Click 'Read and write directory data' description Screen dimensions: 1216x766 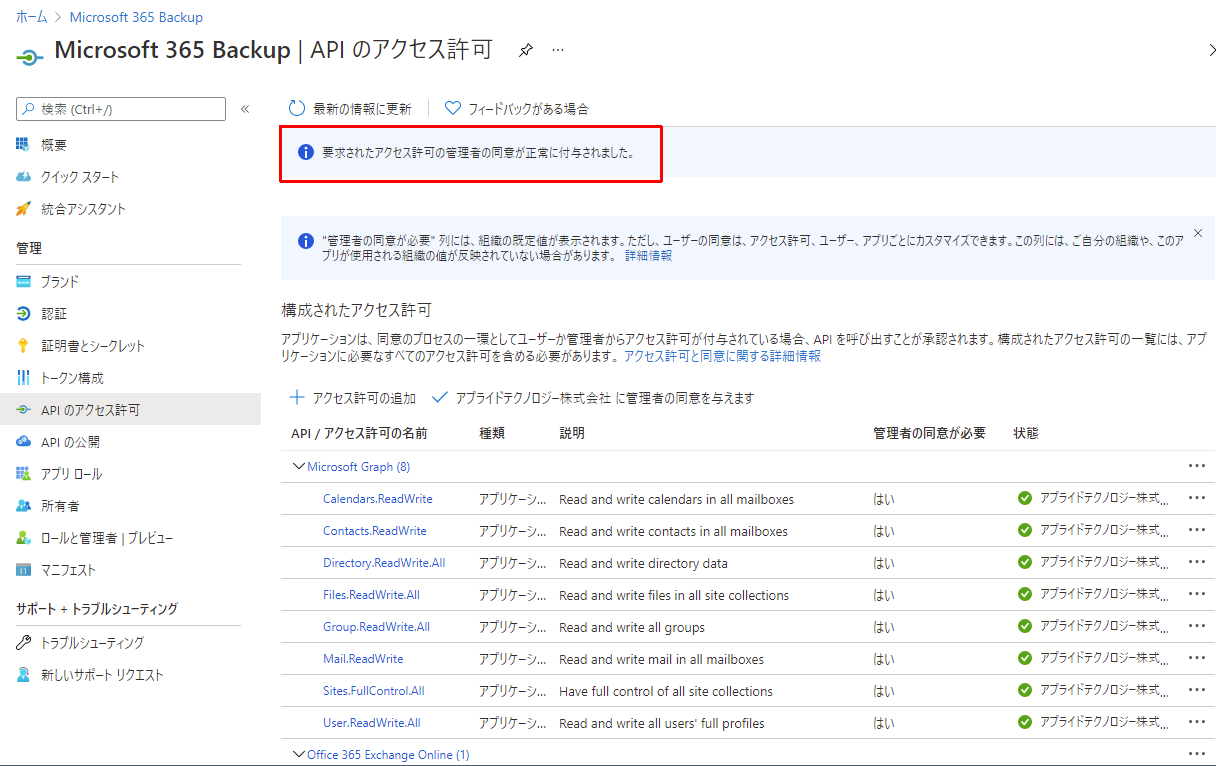click(643, 563)
